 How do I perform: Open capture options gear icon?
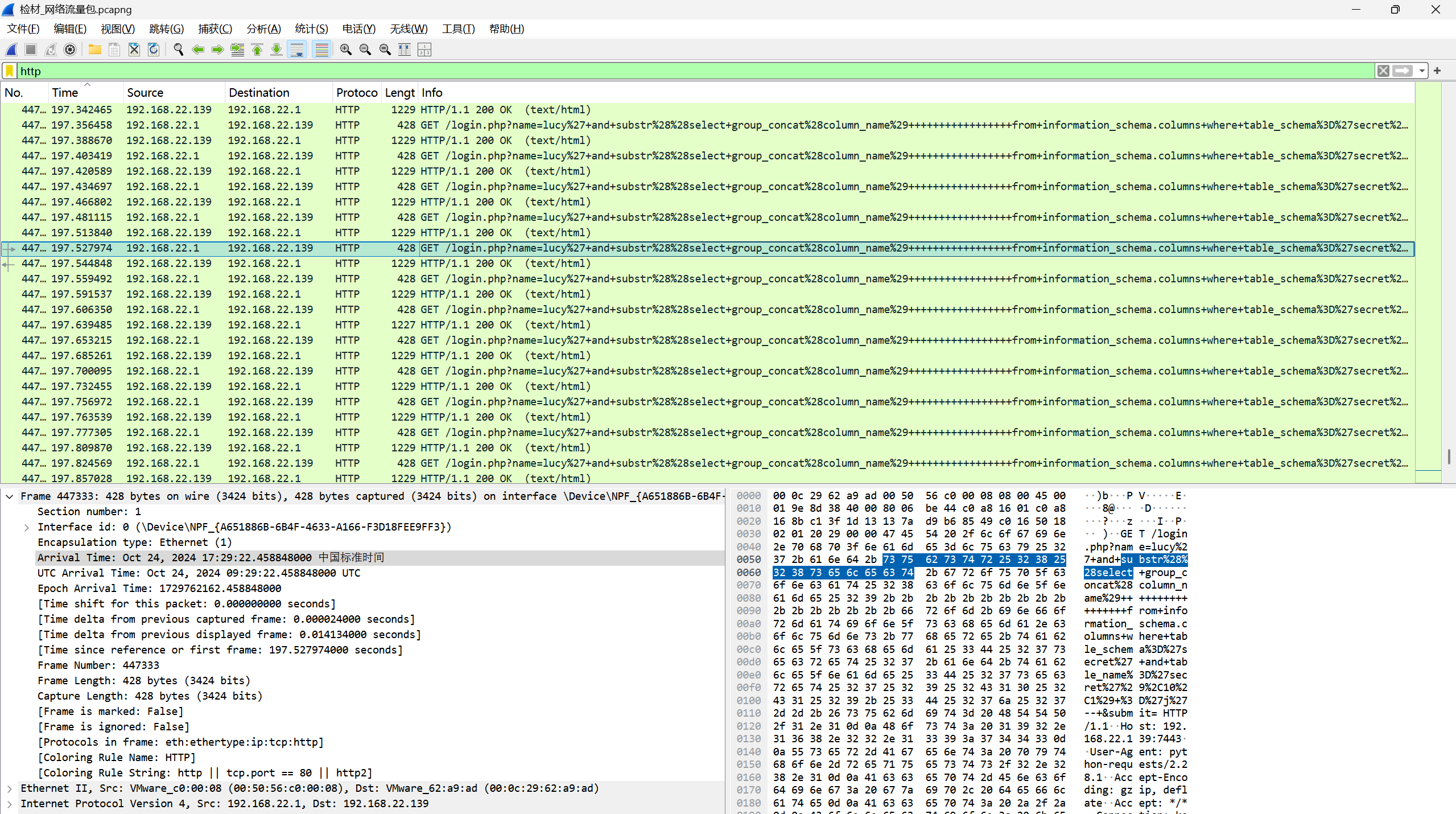[70, 50]
